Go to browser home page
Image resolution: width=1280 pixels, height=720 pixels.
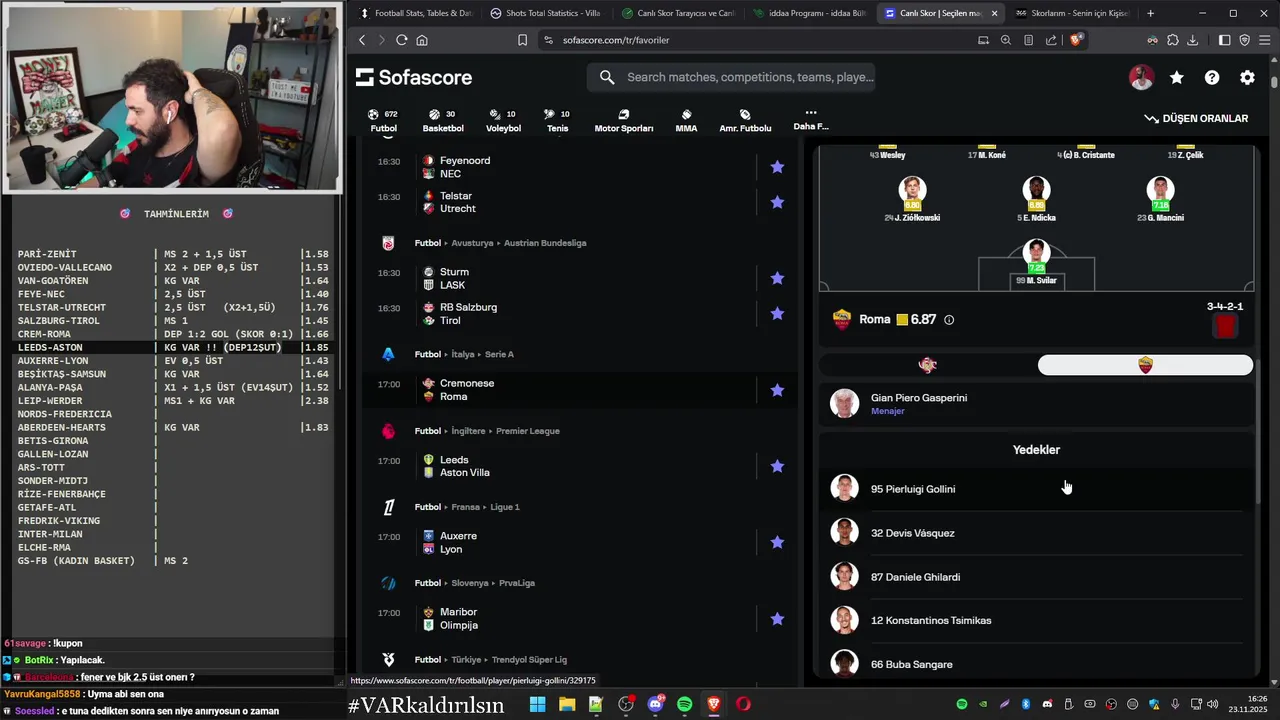click(422, 40)
